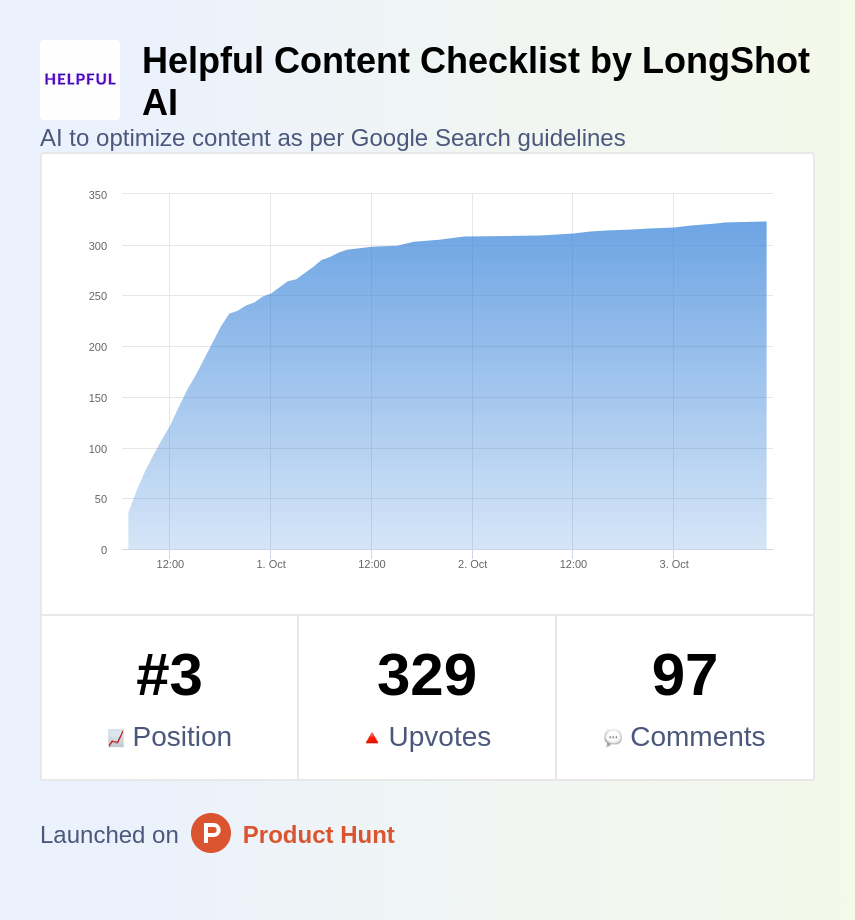
Task: Click the Product Hunt logo icon
Action: coord(211,833)
